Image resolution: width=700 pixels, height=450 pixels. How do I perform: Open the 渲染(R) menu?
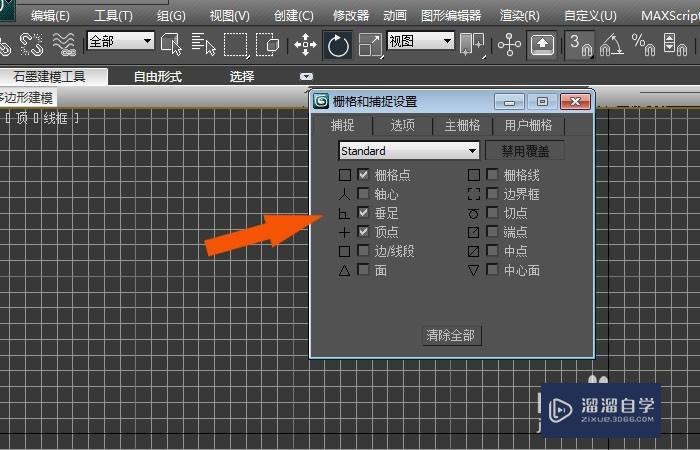click(x=520, y=16)
